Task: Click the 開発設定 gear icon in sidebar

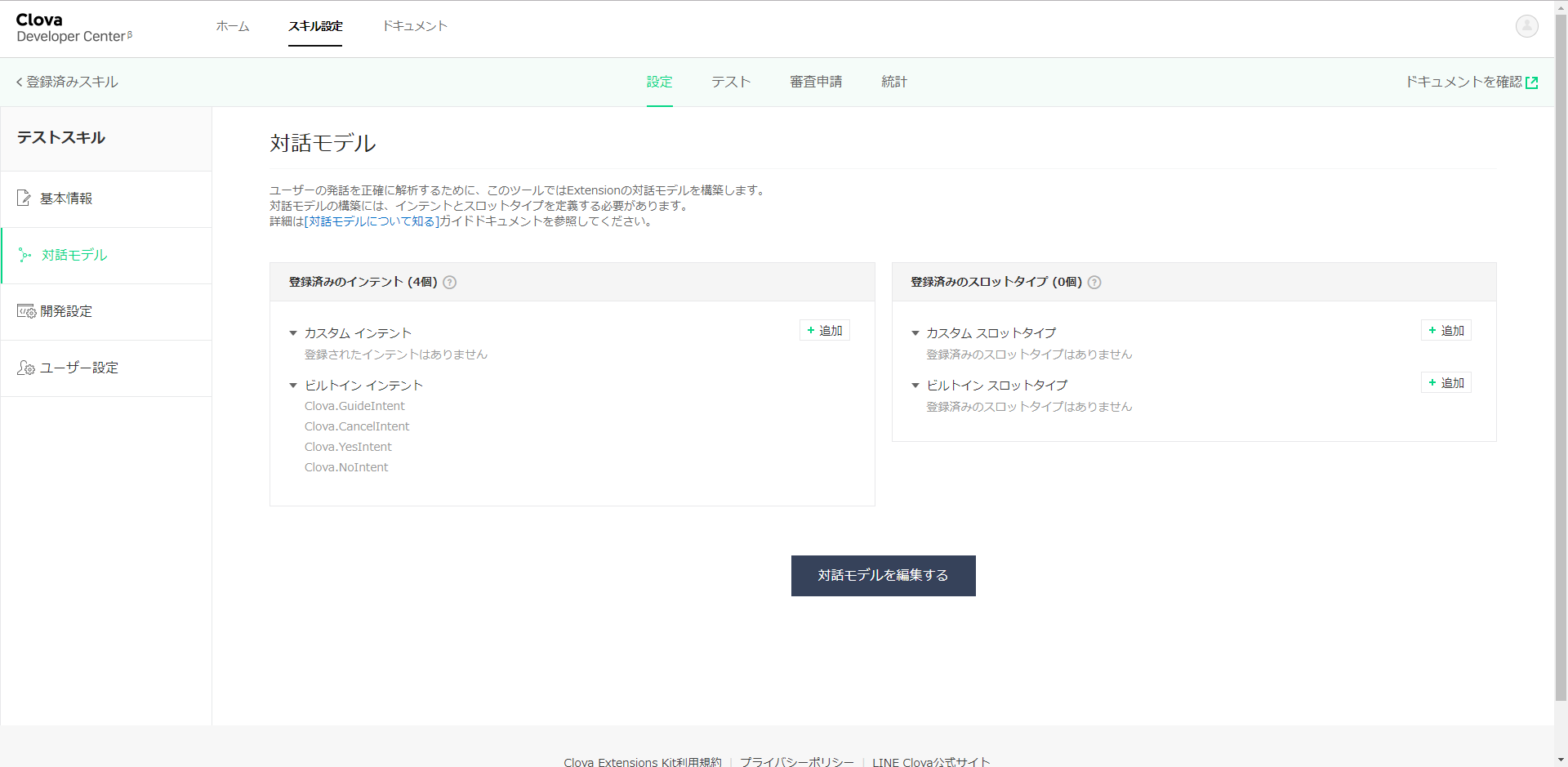Action: pos(26,311)
